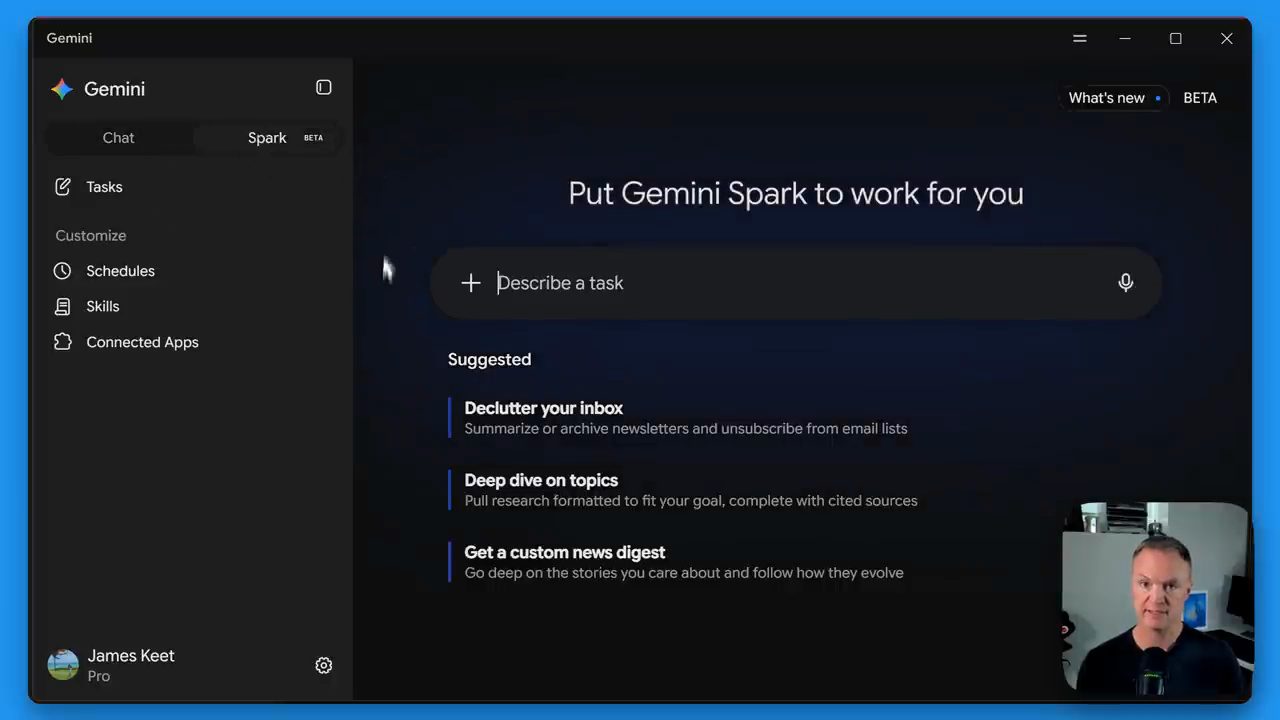Image resolution: width=1280 pixels, height=720 pixels.
Task: Minimize the Gemini window
Action: coord(1125,38)
